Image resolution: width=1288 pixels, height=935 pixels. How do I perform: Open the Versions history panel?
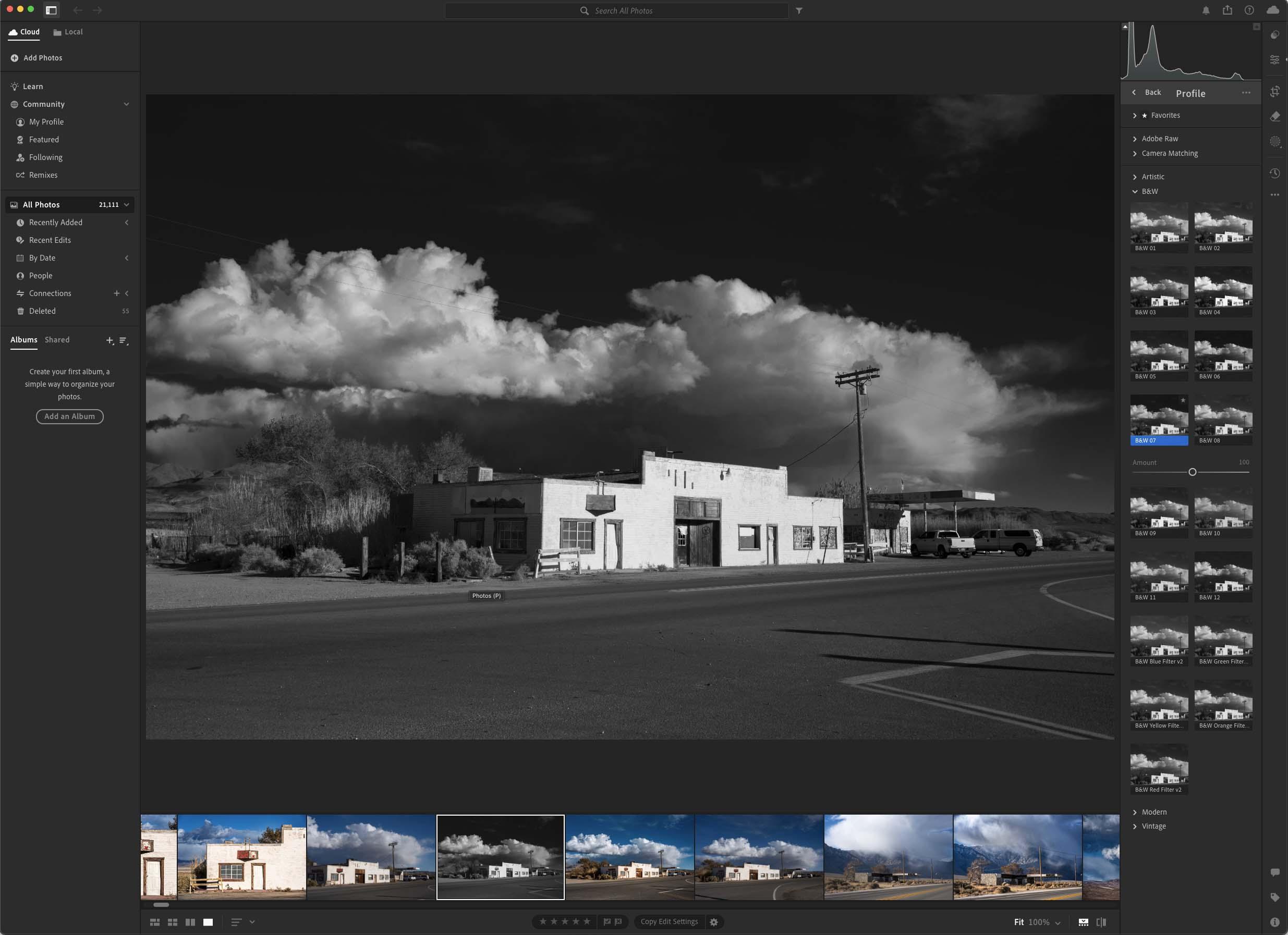click(1275, 173)
